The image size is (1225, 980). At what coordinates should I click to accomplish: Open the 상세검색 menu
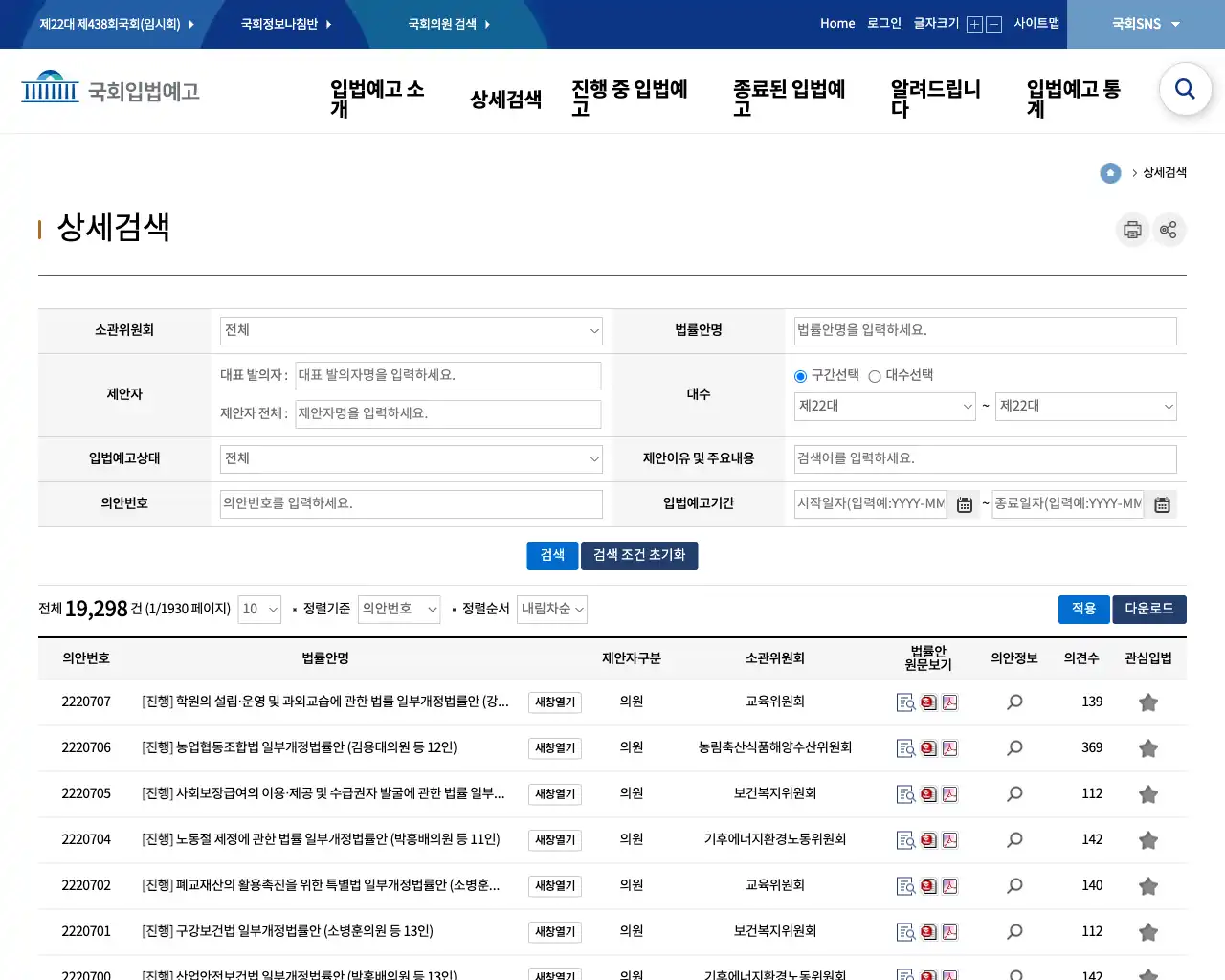click(506, 100)
